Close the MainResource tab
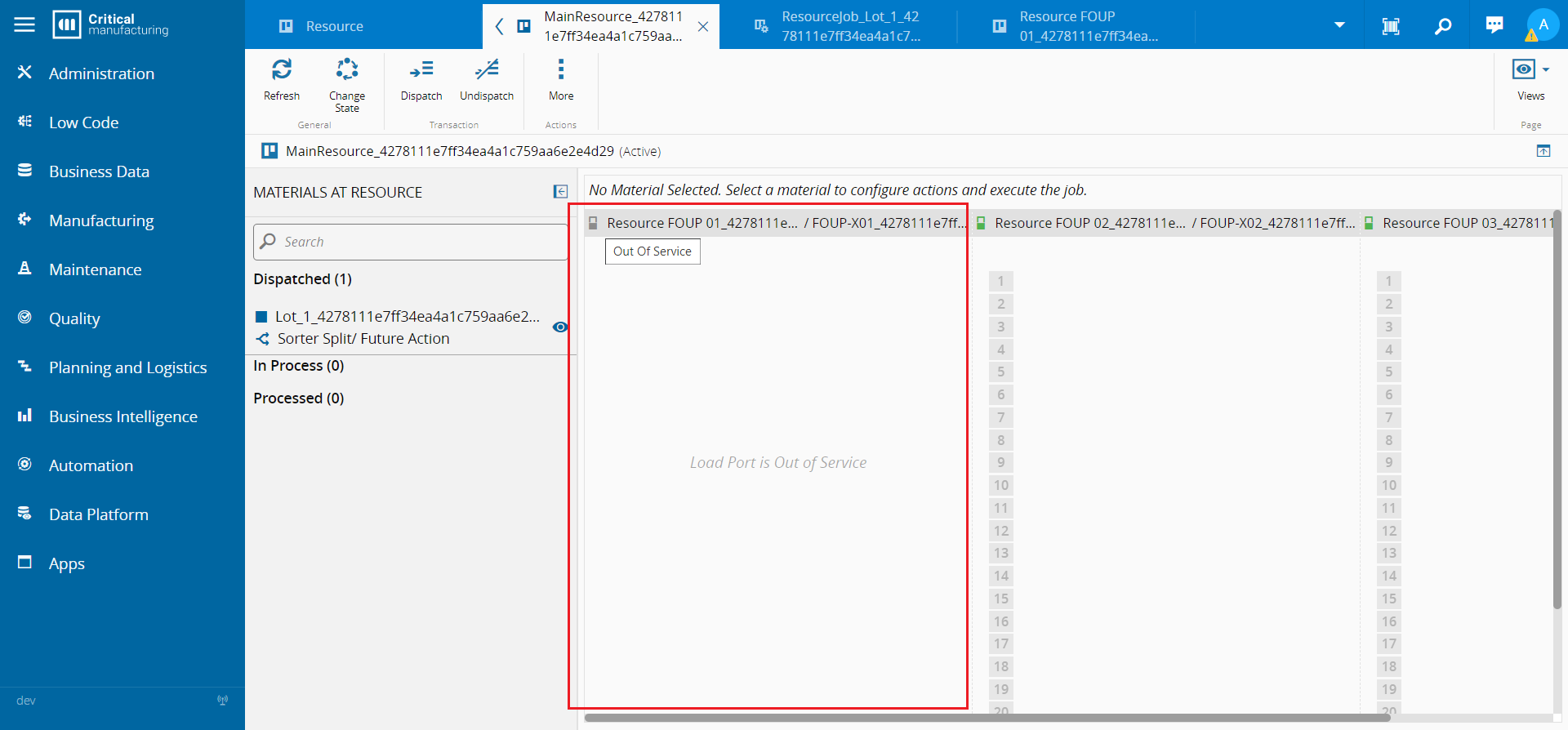The image size is (1568, 730). pyautogui.click(x=702, y=26)
